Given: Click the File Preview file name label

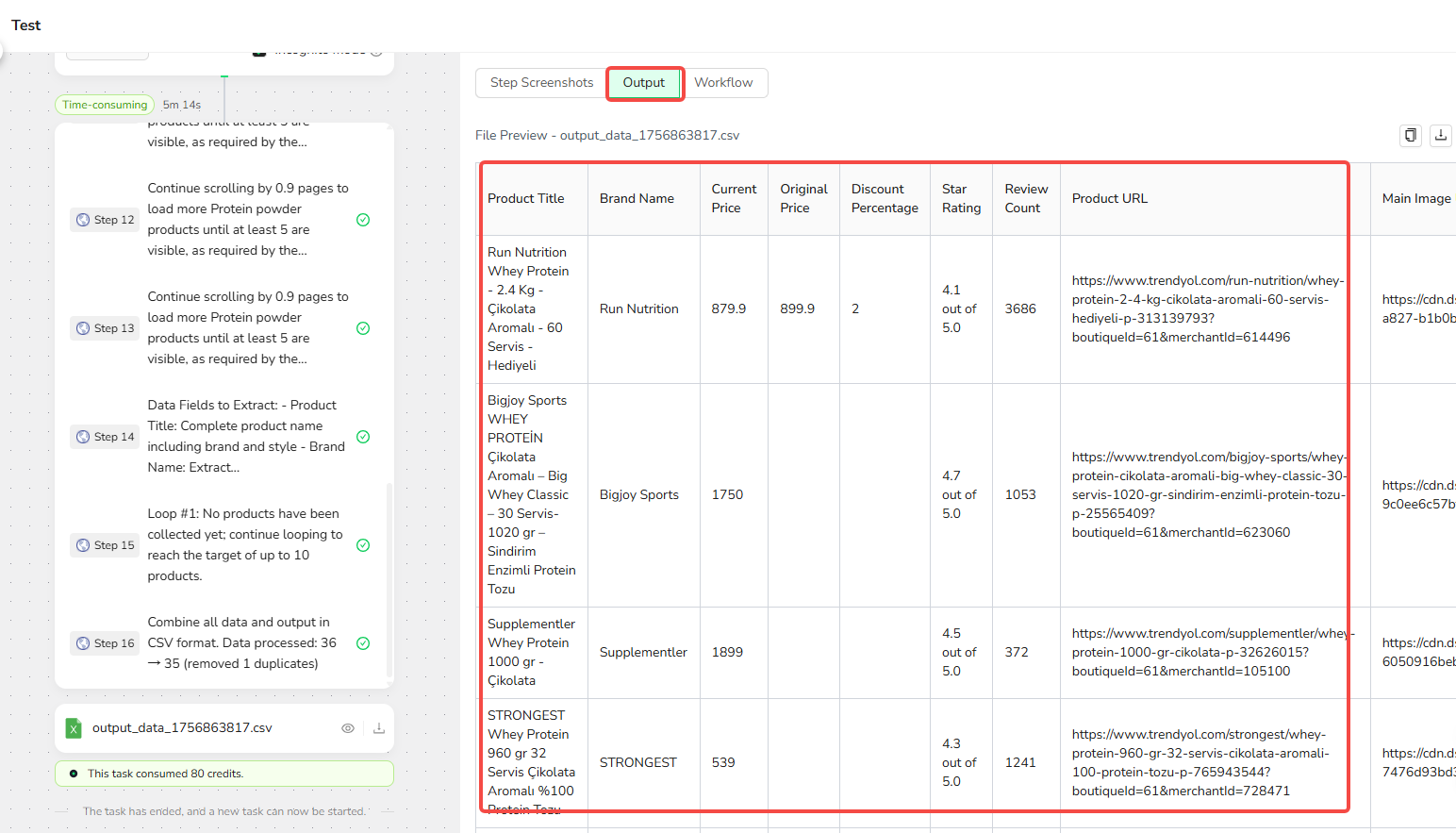Looking at the screenshot, I should point(607,136).
